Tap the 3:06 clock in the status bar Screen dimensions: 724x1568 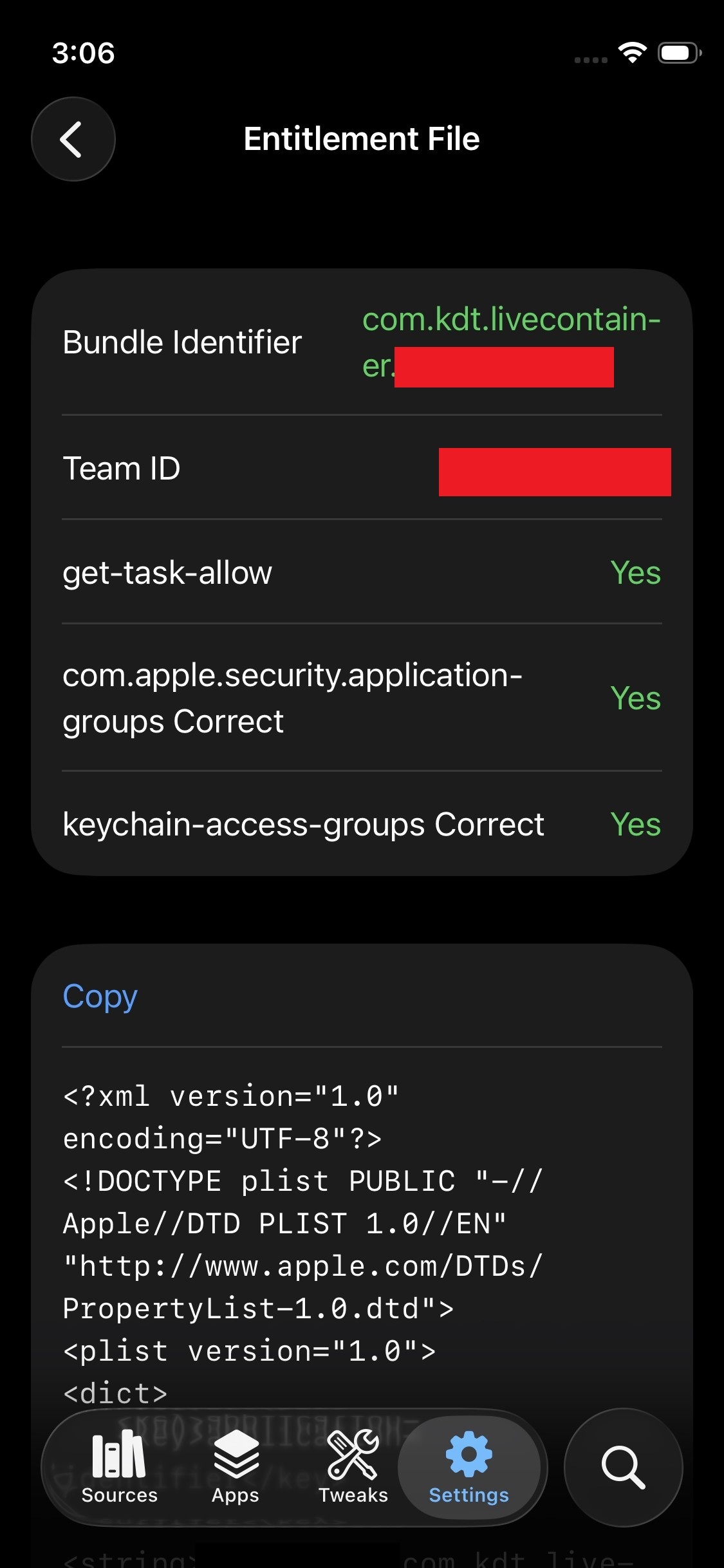84,54
